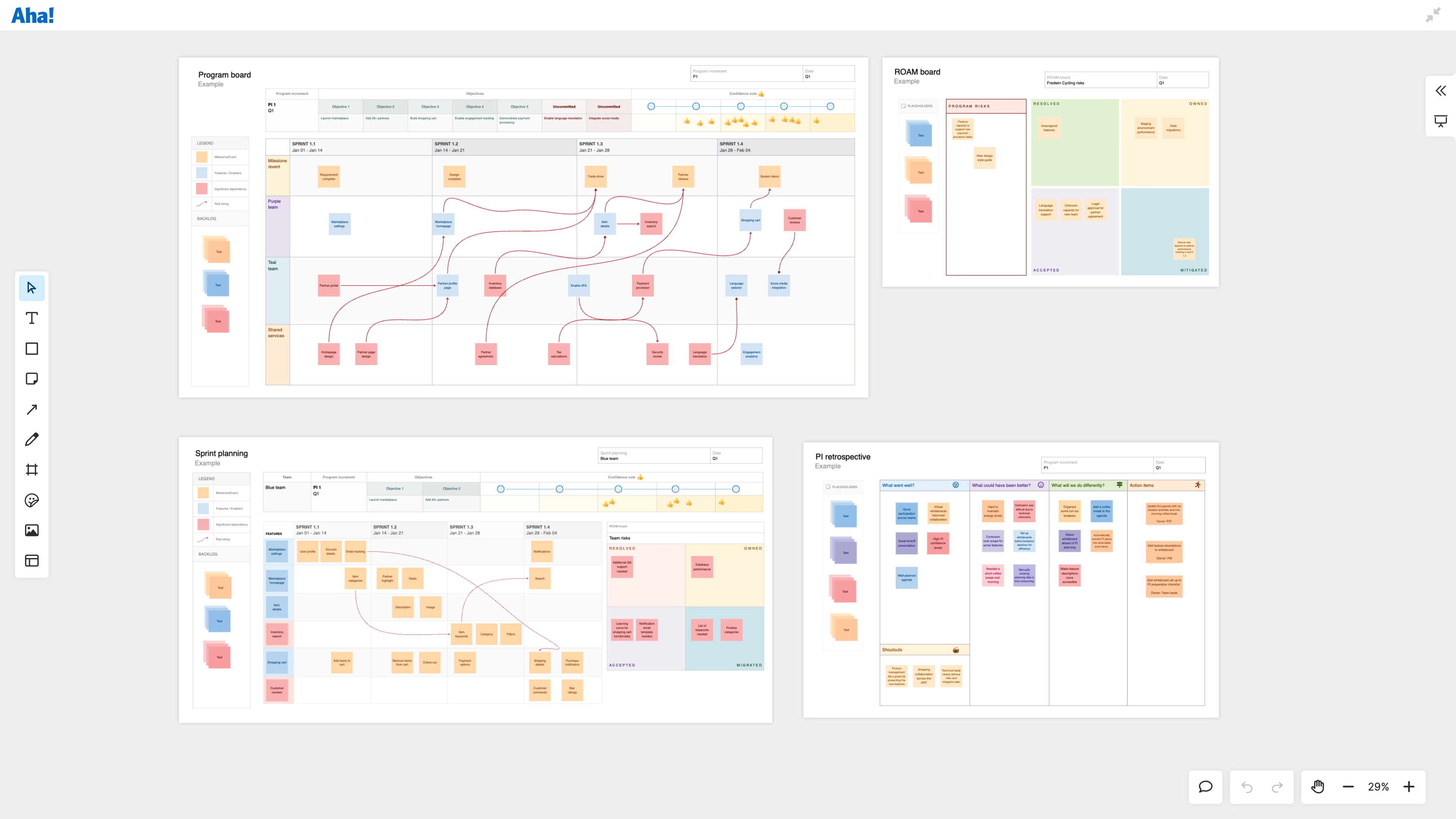Open the comments panel
Screen dimensions: 1456x819
point(1205,787)
